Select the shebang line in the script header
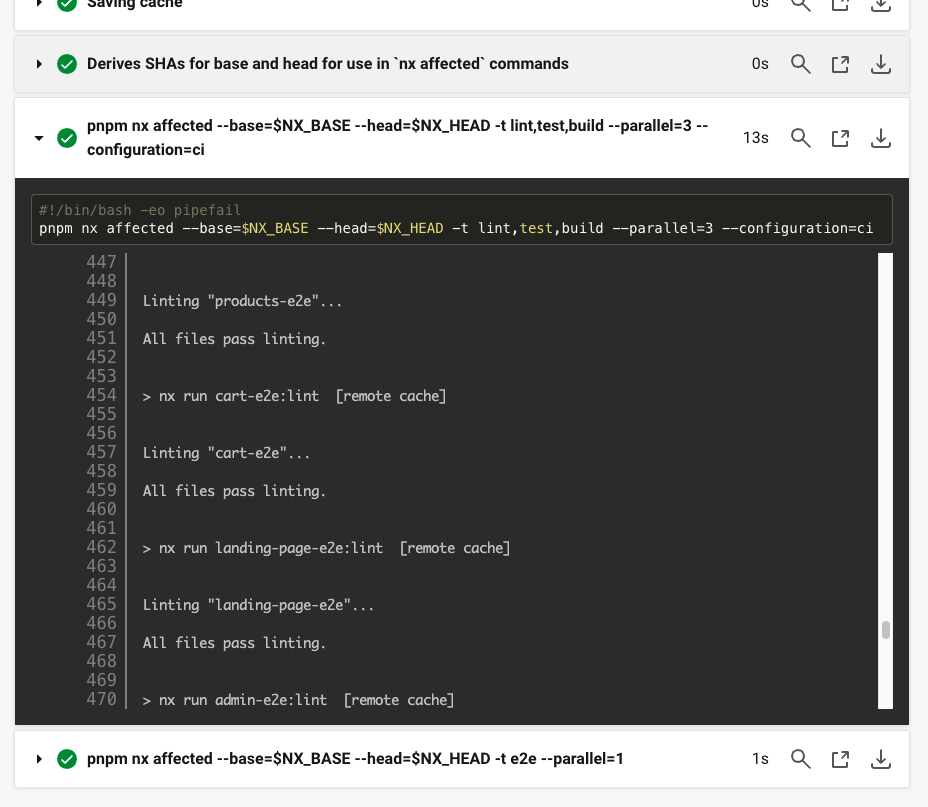This screenshot has height=807, width=928. tap(138, 209)
